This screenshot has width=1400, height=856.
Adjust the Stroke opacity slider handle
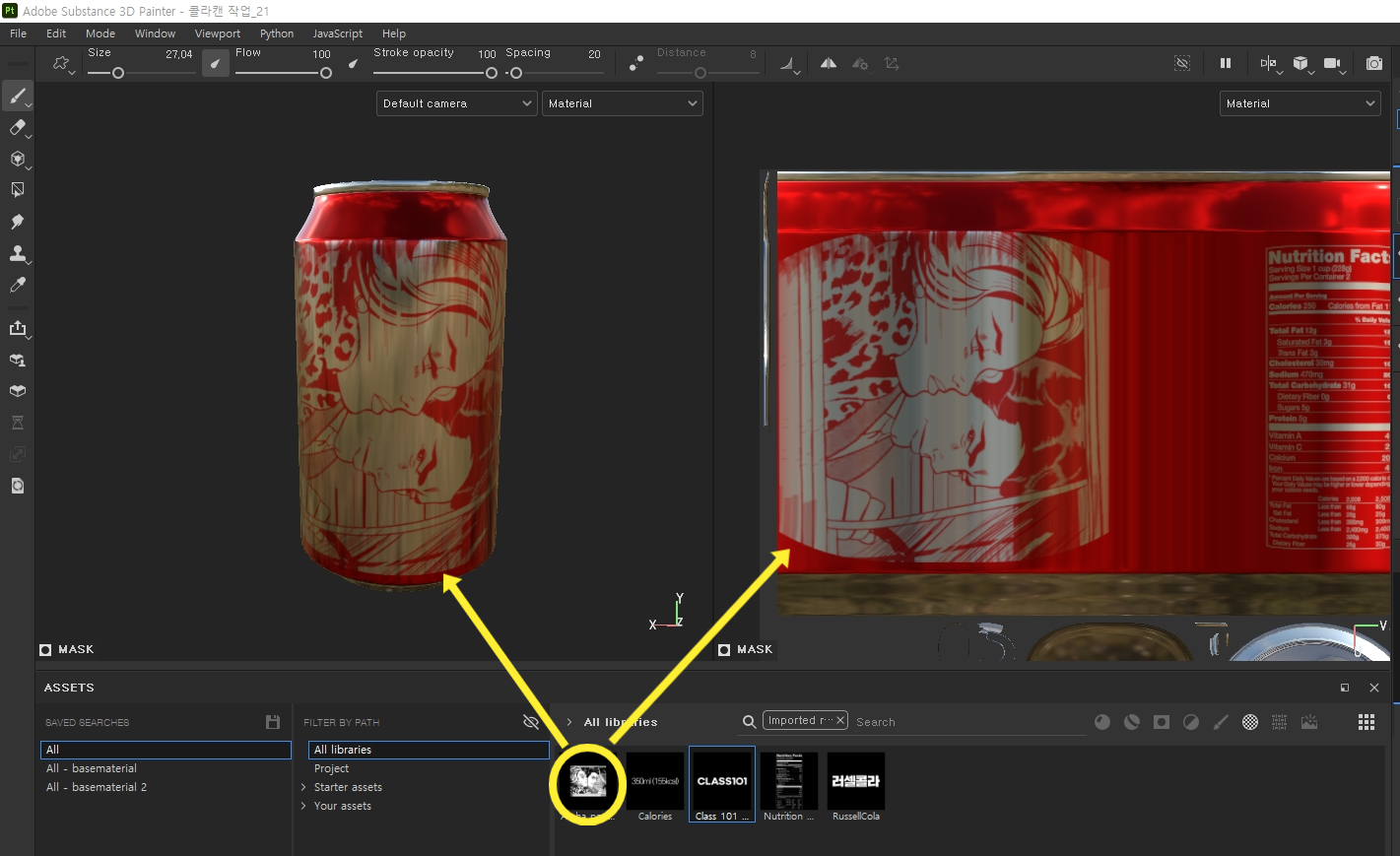point(491,73)
